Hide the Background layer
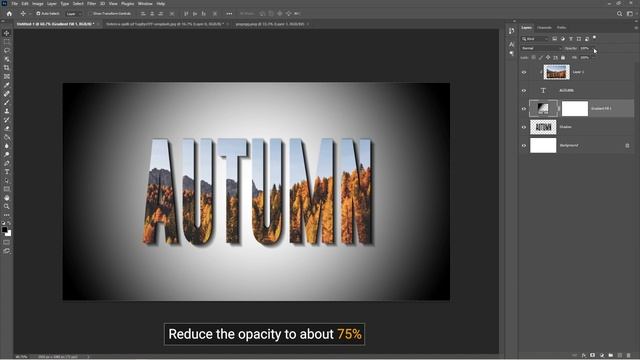 pyautogui.click(x=524, y=146)
